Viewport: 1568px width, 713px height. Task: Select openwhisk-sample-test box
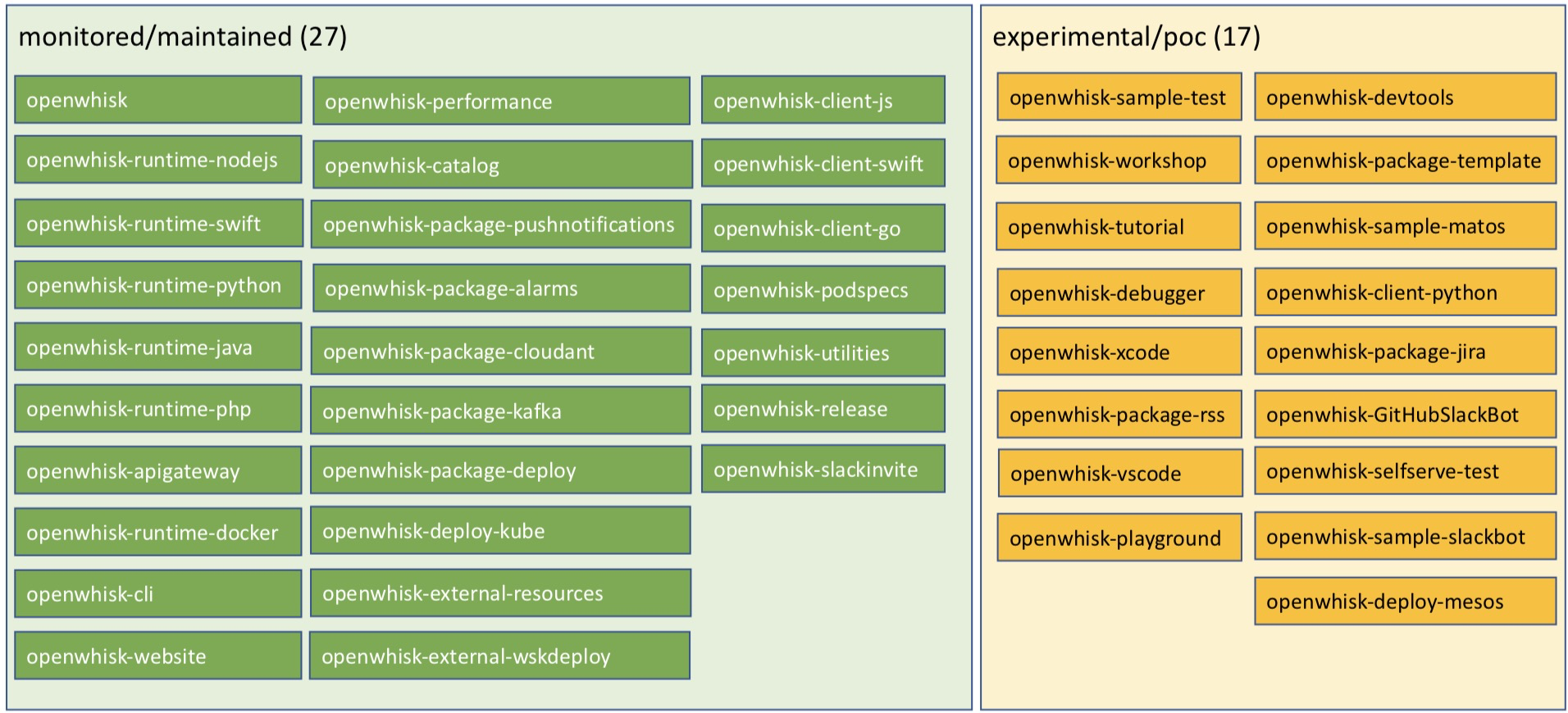(1119, 97)
